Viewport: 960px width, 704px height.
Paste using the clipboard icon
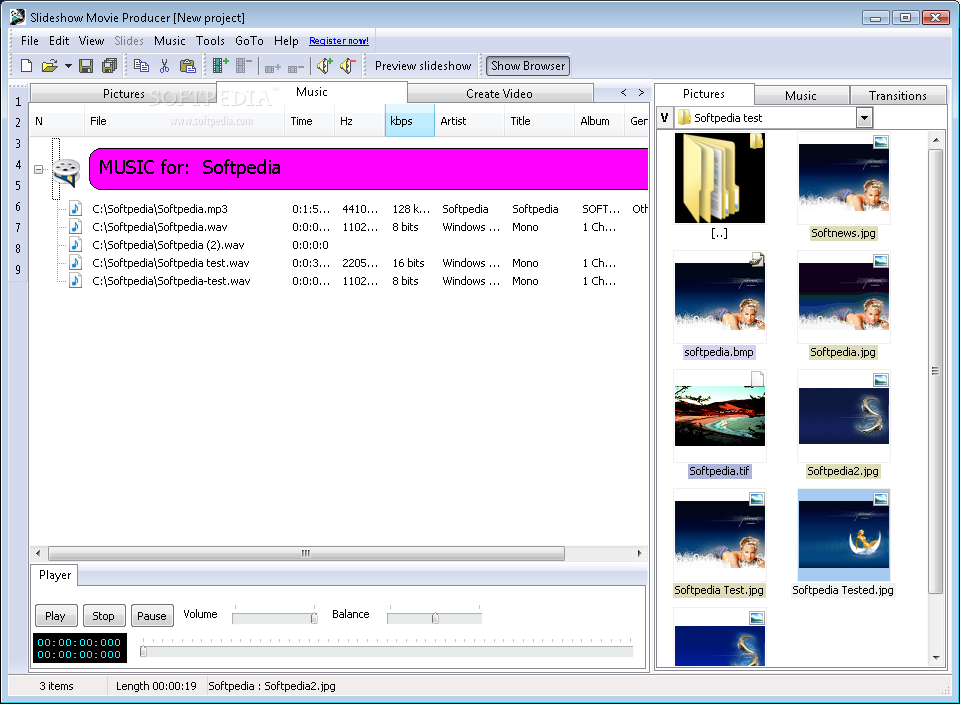click(x=187, y=66)
